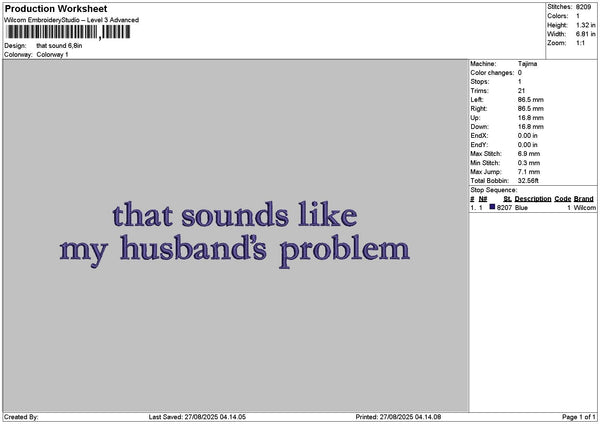Click the Production Worksheet heading
600x424 pixels.
pyautogui.click(x=56, y=8)
